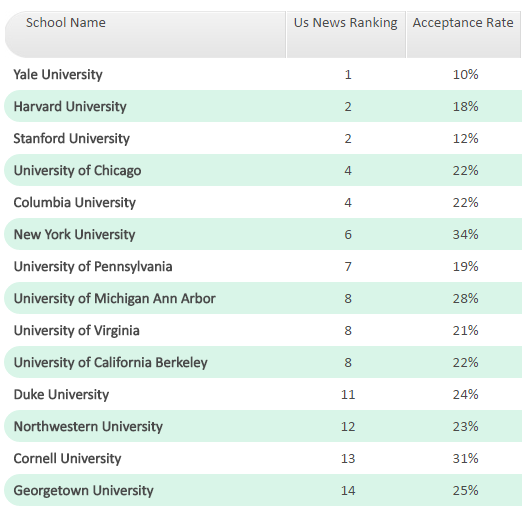The width and height of the screenshot is (522, 512).
Task: Click Duke University's ranking 11 cell
Action: pos(348,394)
